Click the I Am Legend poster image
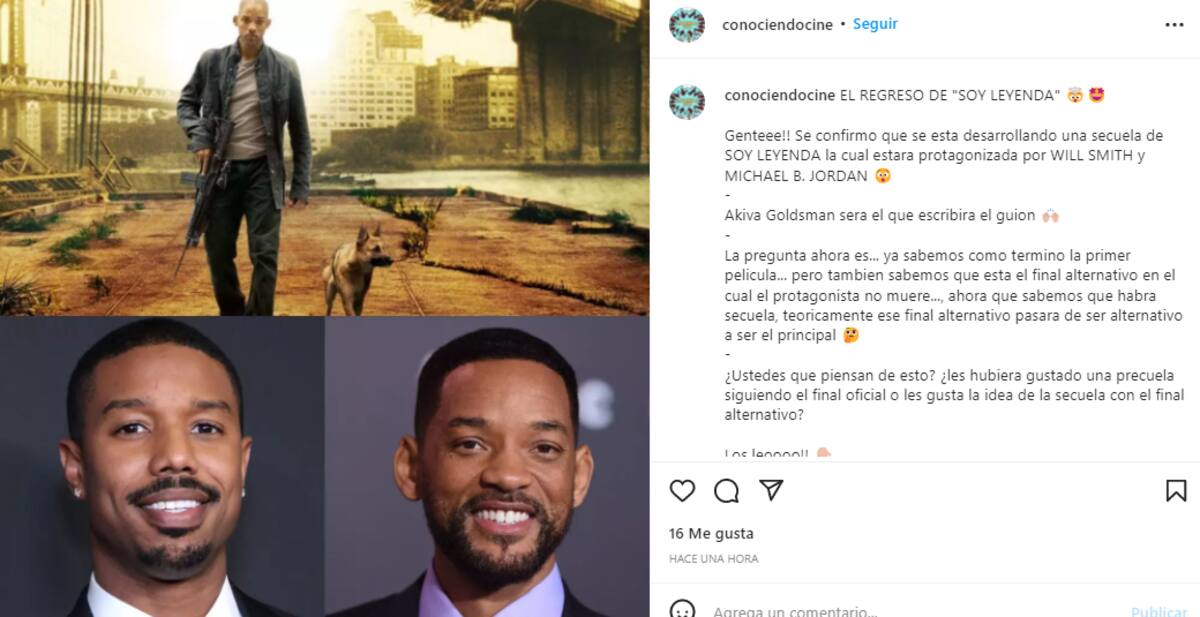Image resolution: width=1200 pixels, height=617 pixels. tap(324, 158)
